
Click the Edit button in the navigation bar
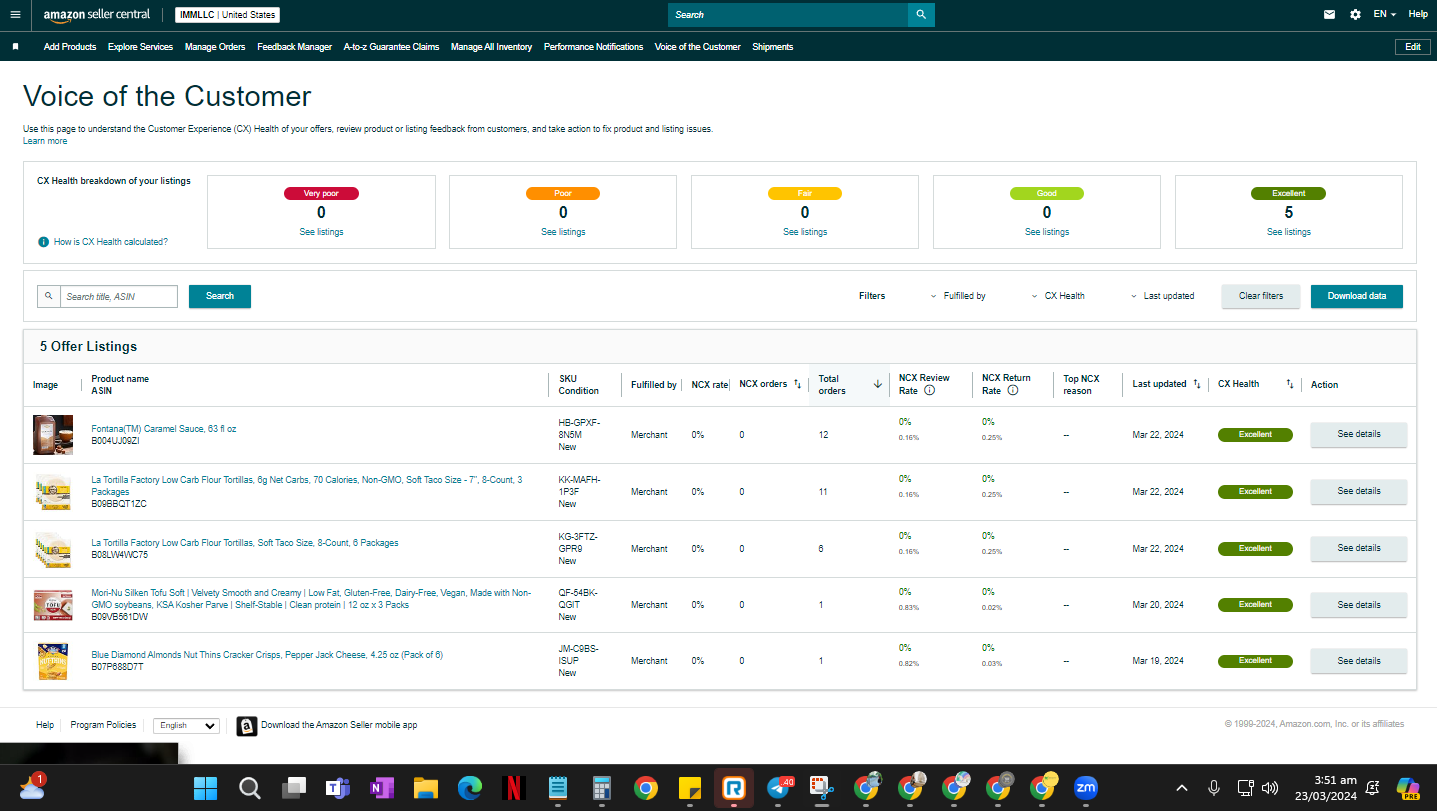(x=1412, y=47)
